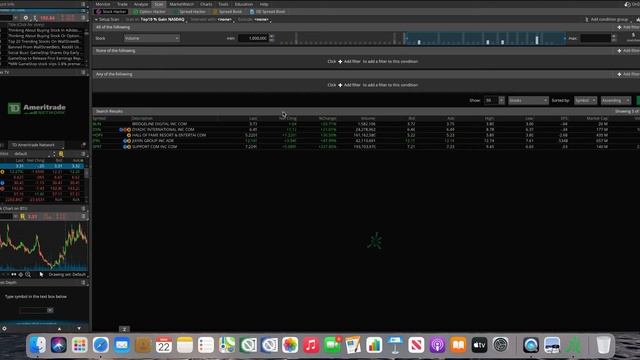Switch to the Monitor main tab

(103, 4)
